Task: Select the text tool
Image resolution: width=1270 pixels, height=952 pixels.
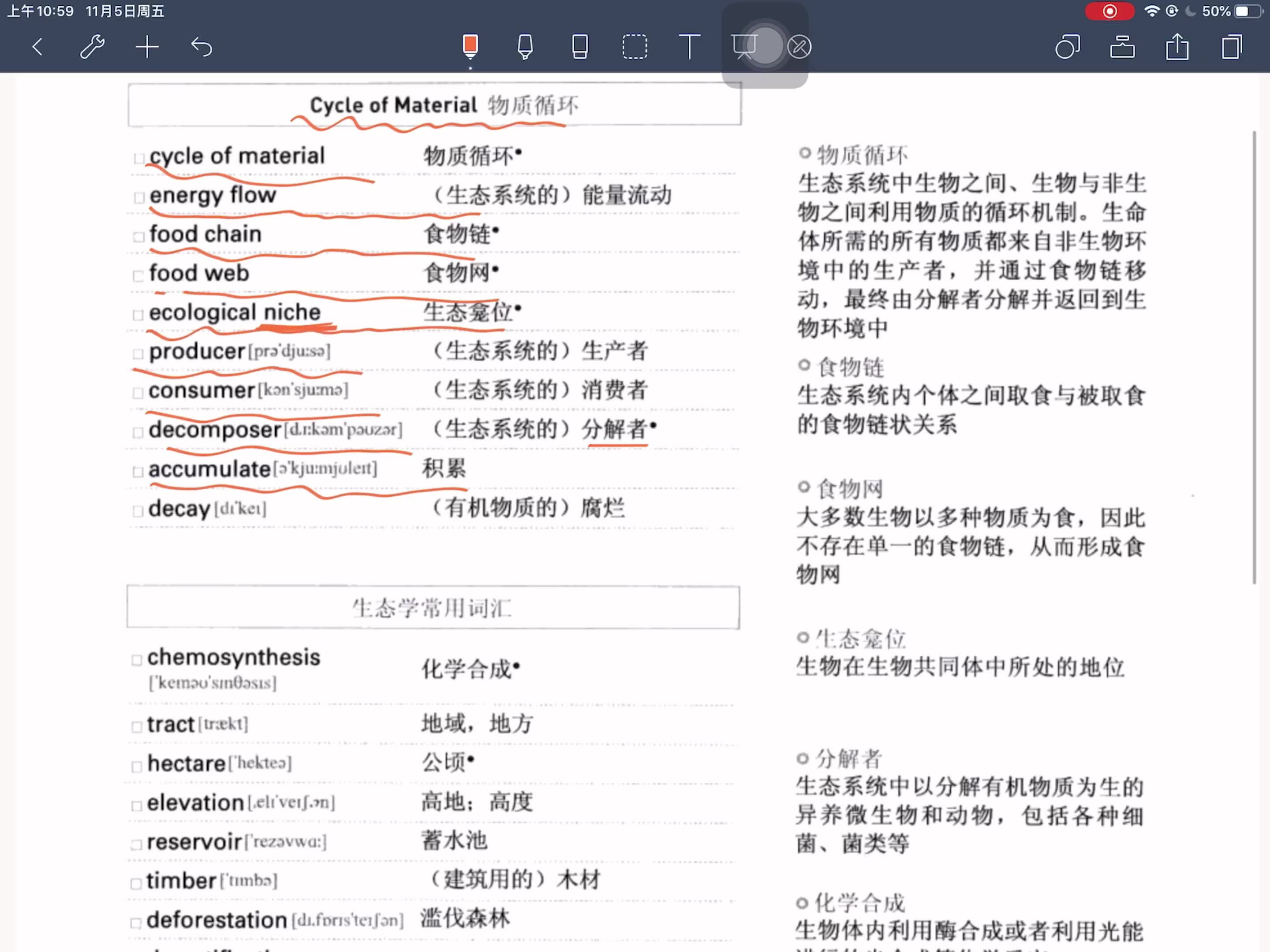Action: point(690,47)
